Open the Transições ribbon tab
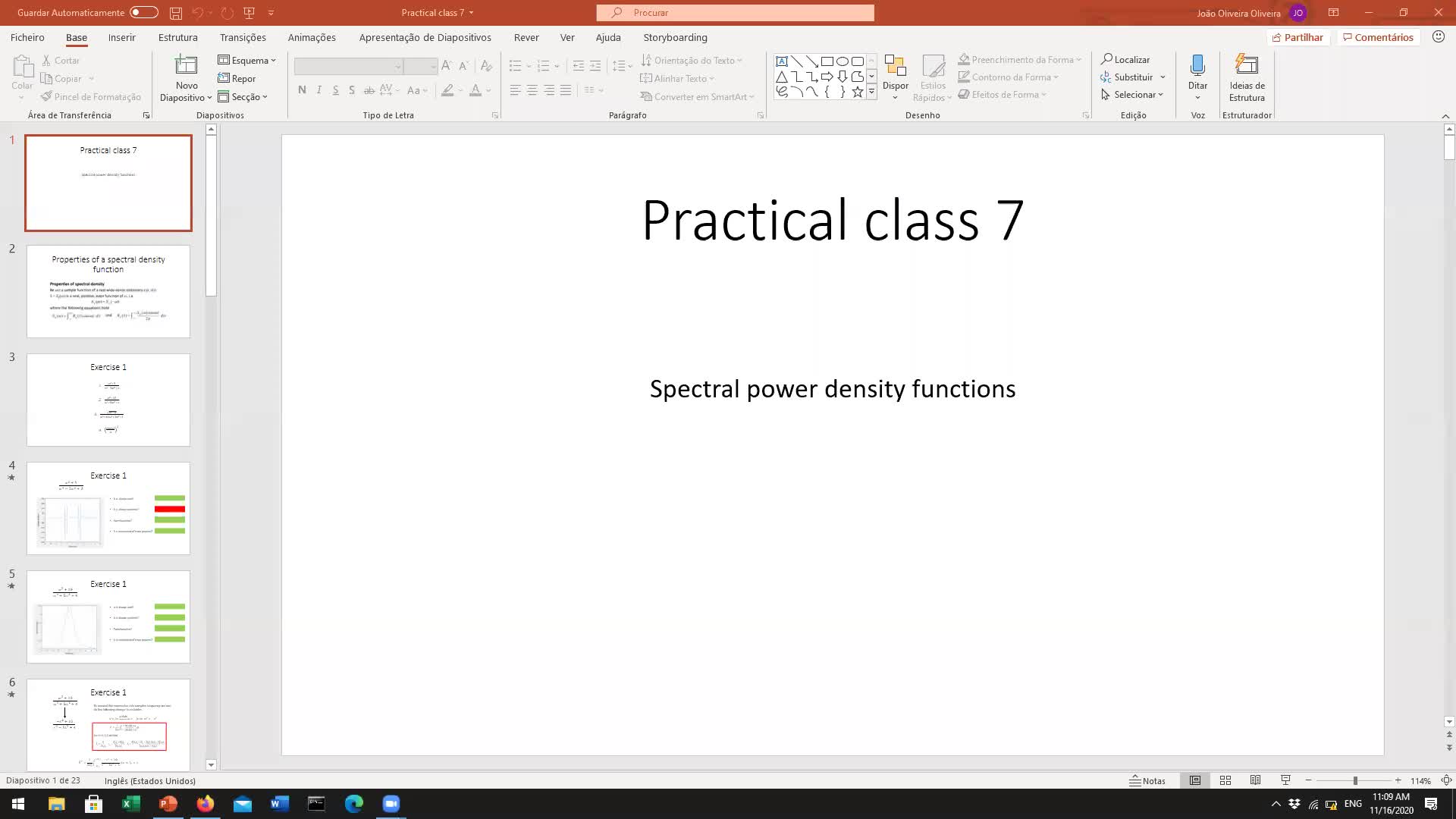Viewport: 1456px width, 819px height. pyautogui.click(x=243, y=37)
